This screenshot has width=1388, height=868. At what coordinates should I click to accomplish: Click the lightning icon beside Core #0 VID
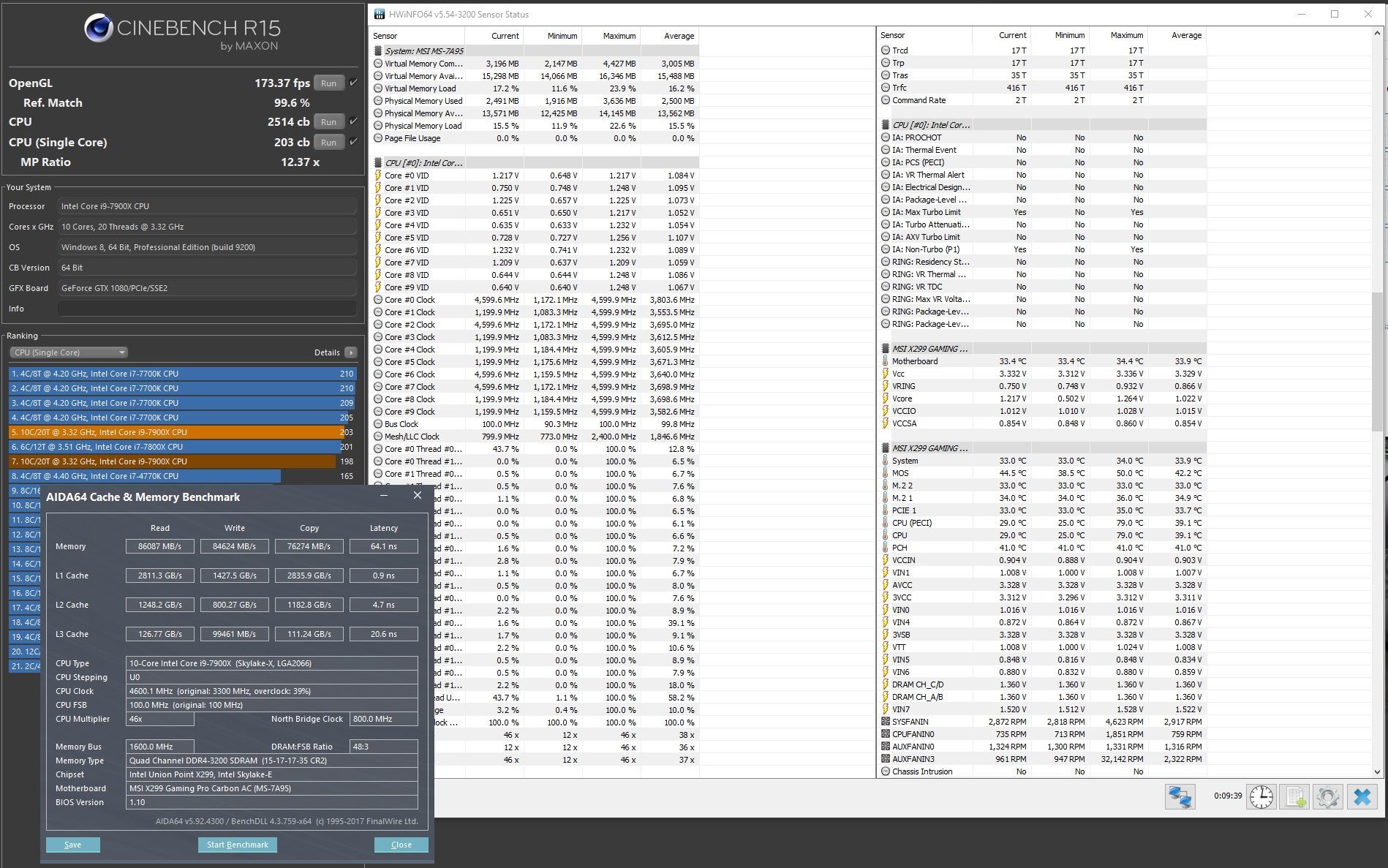378,176
